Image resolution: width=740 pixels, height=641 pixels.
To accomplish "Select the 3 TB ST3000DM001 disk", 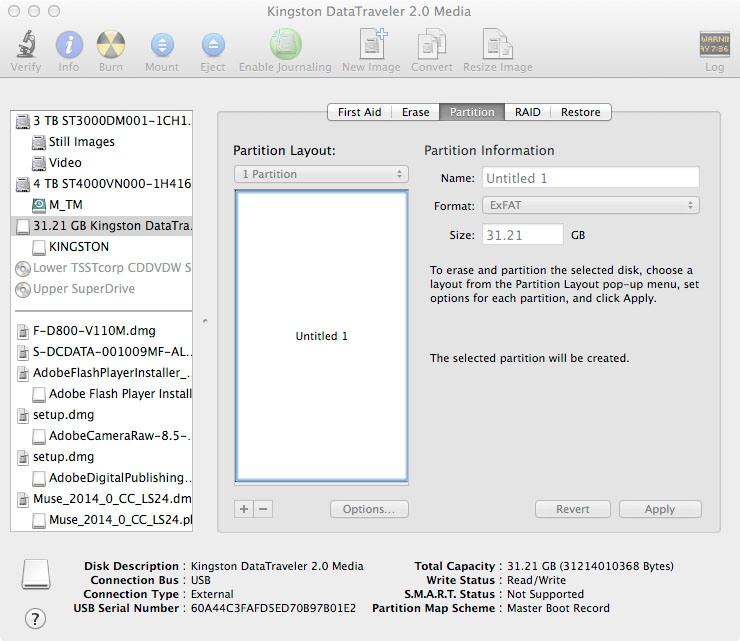I will coord(102,121).
